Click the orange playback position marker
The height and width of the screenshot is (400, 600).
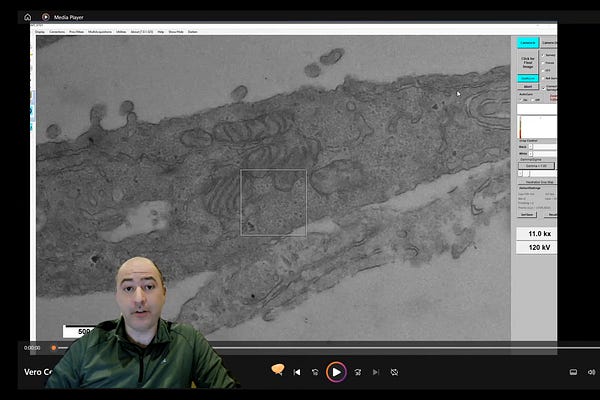click(x=54, y=348)
